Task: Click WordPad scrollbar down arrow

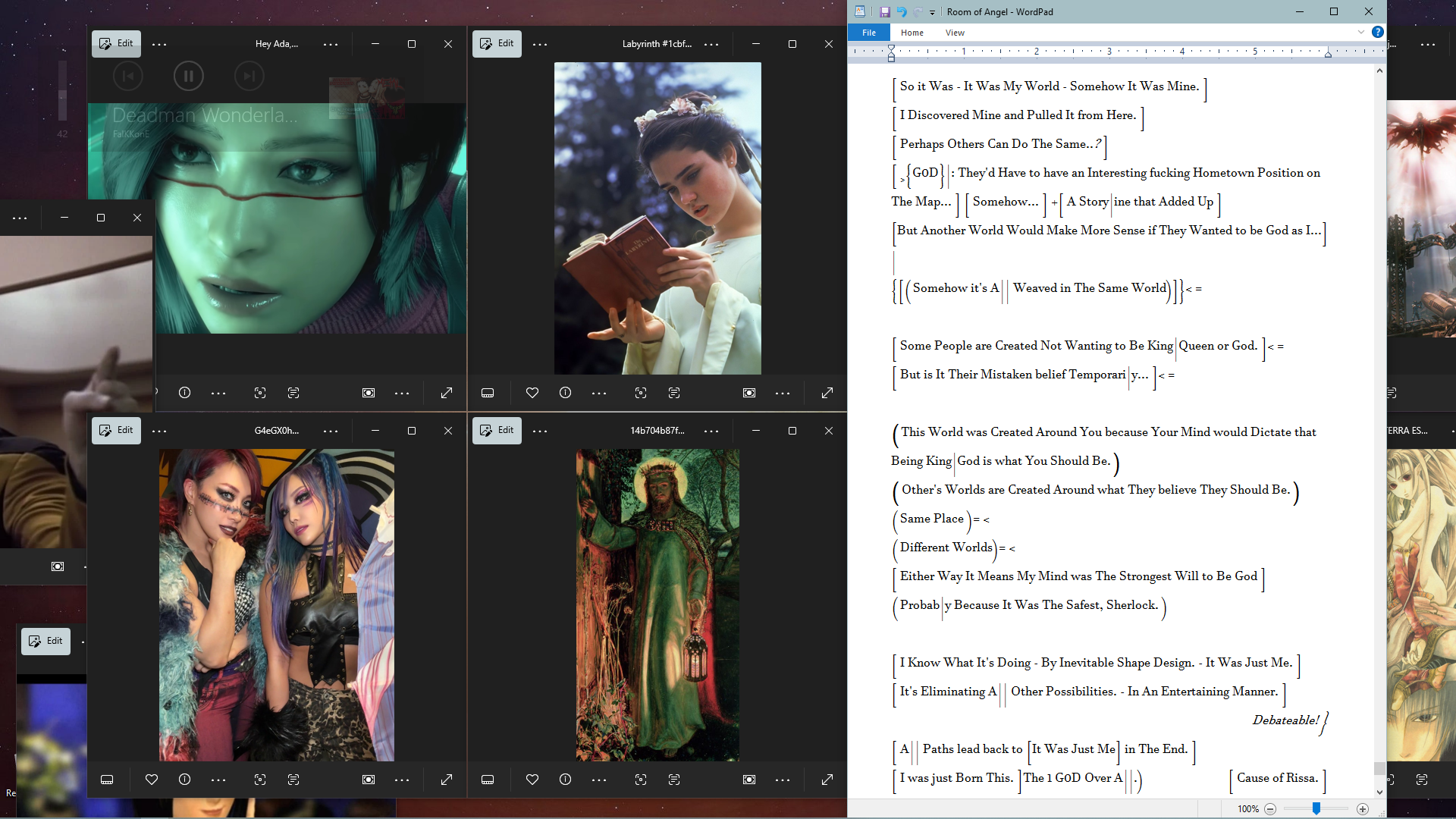Action: [1379, 792]
